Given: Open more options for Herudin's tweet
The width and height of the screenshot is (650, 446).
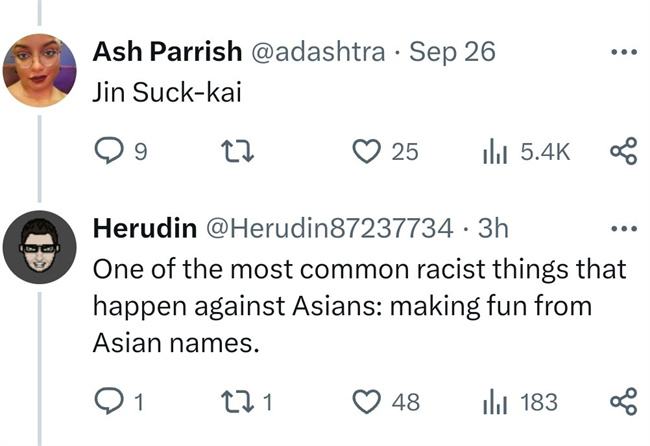Looking at the screenshot, I should click(622, 229).
